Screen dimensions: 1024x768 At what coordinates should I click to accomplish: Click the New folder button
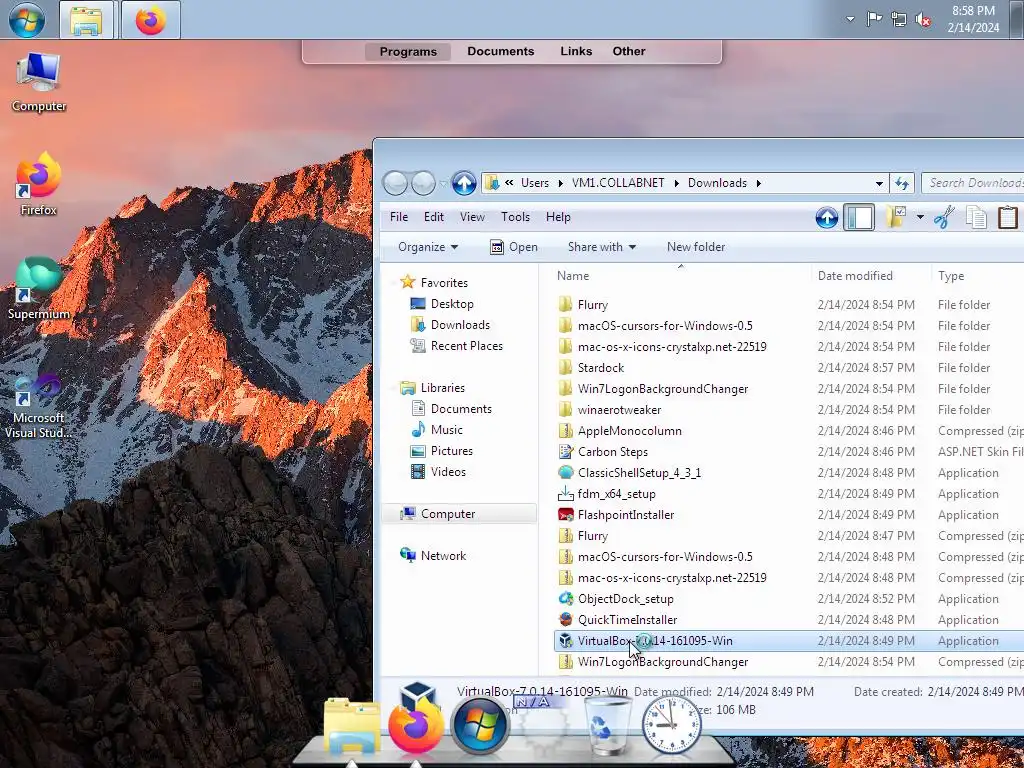[x=696, y=247]
